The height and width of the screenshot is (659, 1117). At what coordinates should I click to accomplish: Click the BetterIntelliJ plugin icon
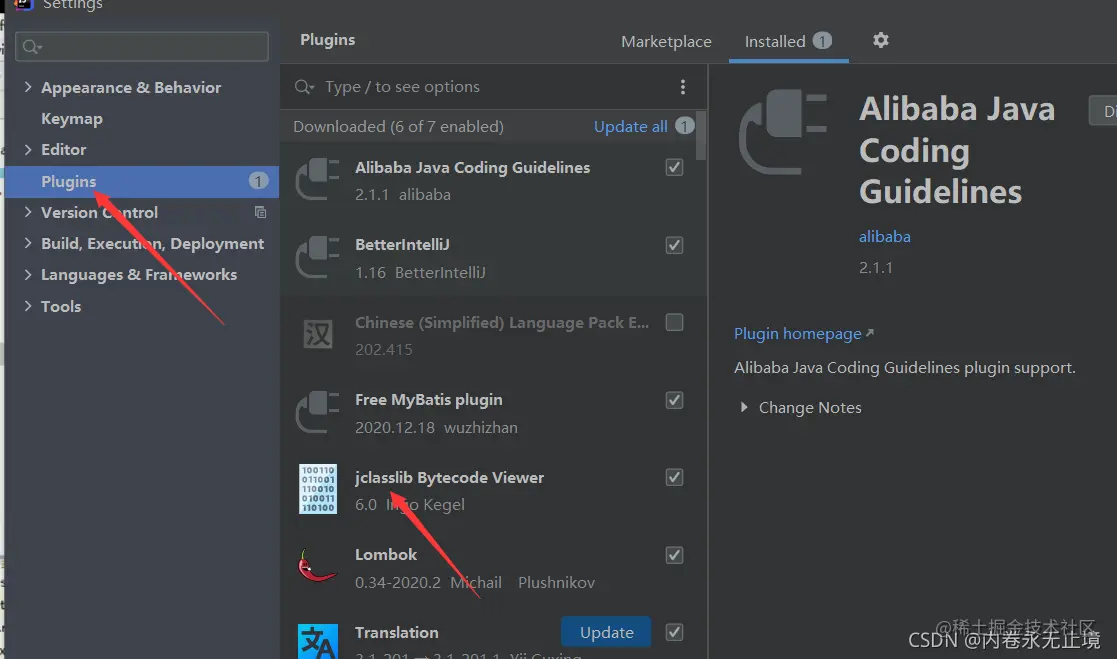[x=318, y=257]
